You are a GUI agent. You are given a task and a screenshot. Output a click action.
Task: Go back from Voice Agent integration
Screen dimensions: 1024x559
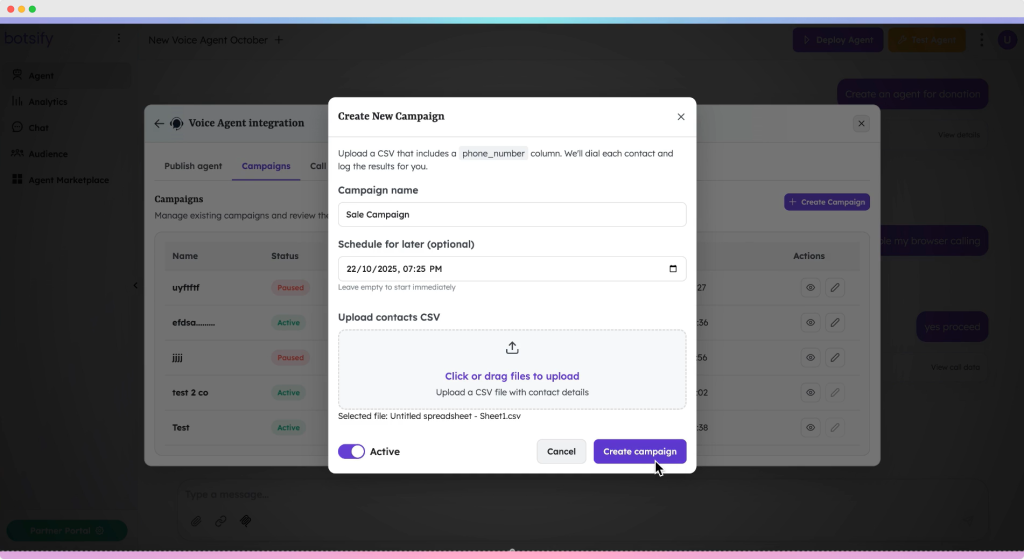159,123
